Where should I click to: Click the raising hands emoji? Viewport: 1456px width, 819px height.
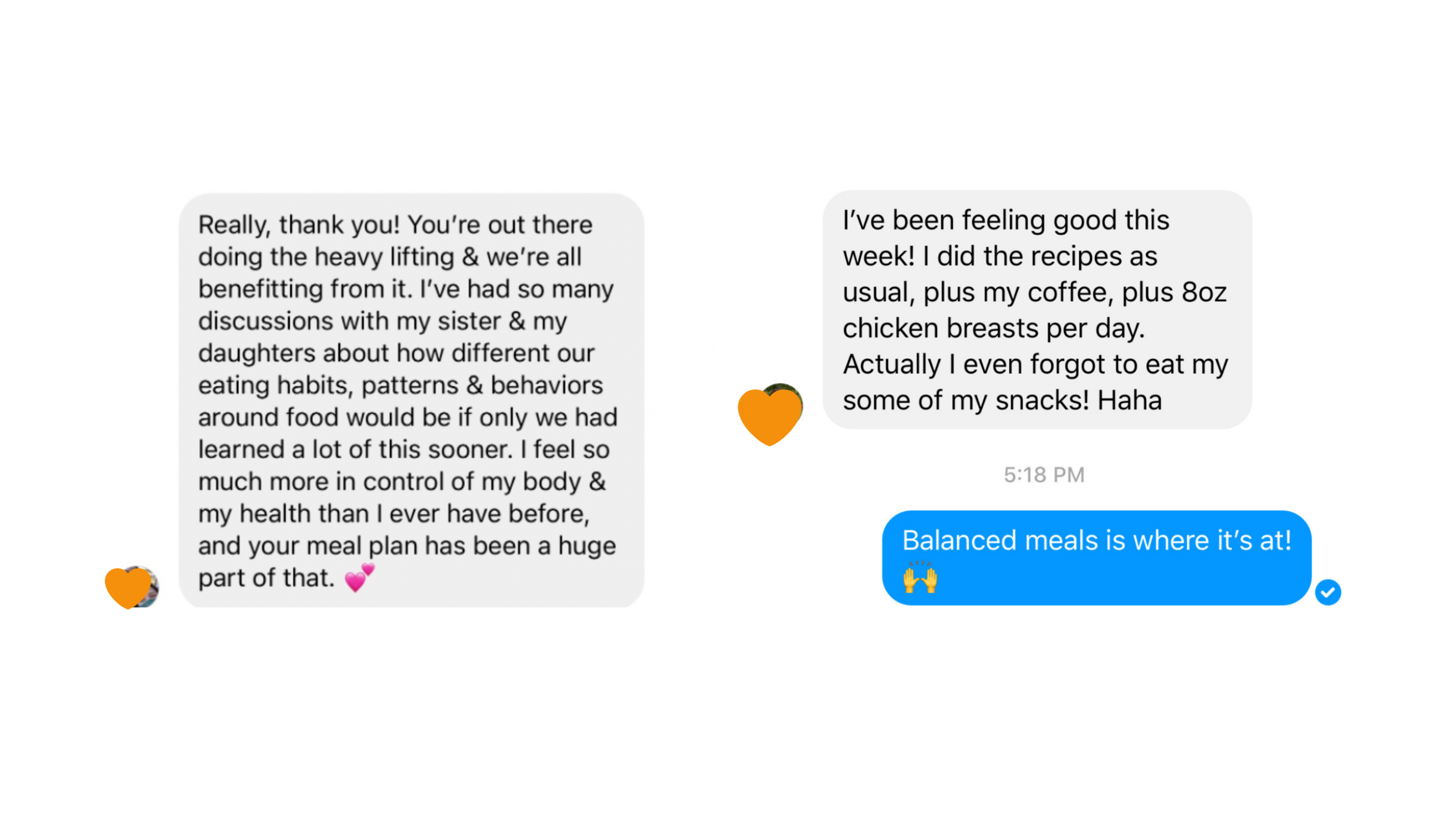pyautogui.click(x=920, y=576)
